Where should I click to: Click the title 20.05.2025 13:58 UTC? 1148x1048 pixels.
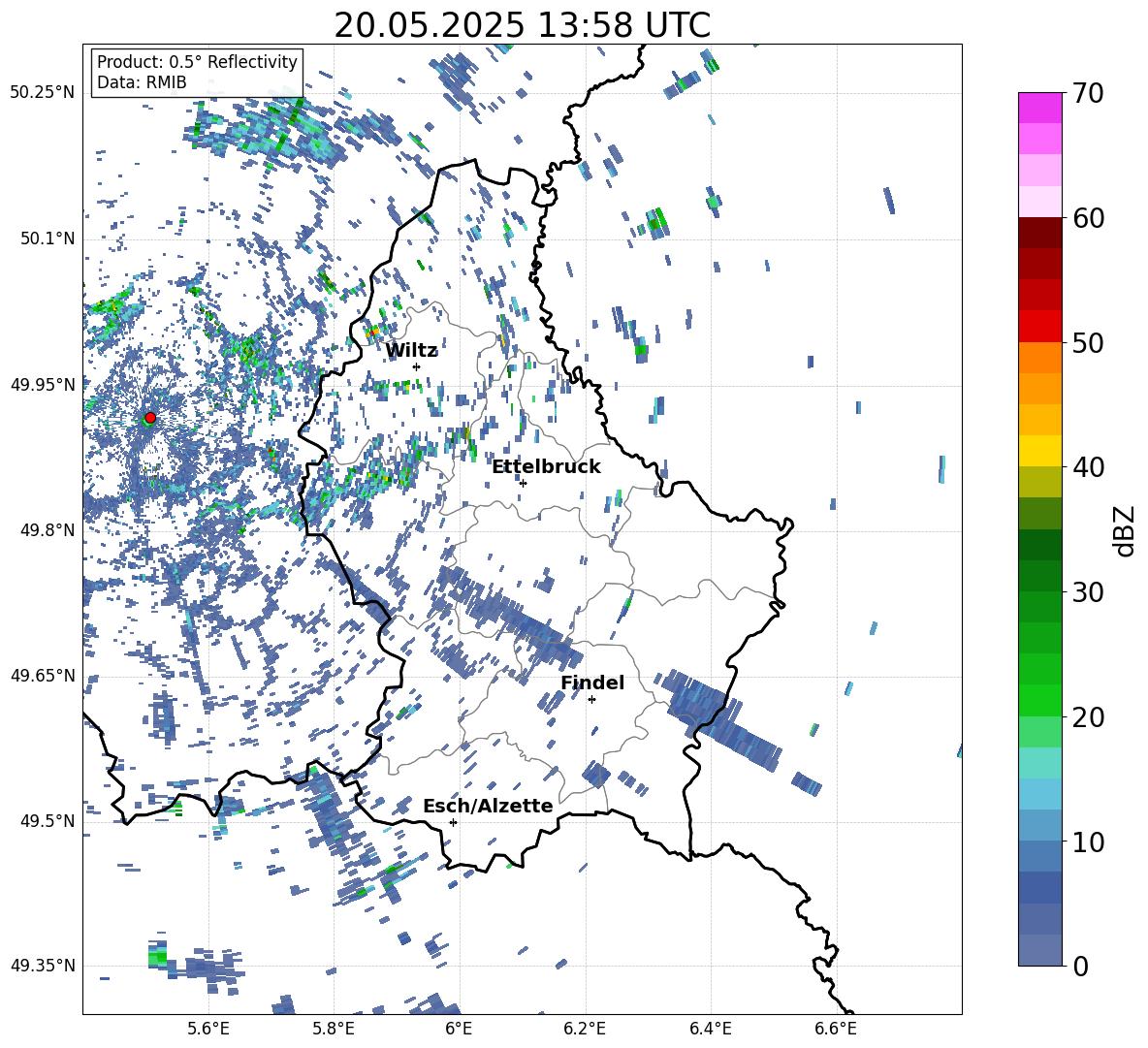522,25
